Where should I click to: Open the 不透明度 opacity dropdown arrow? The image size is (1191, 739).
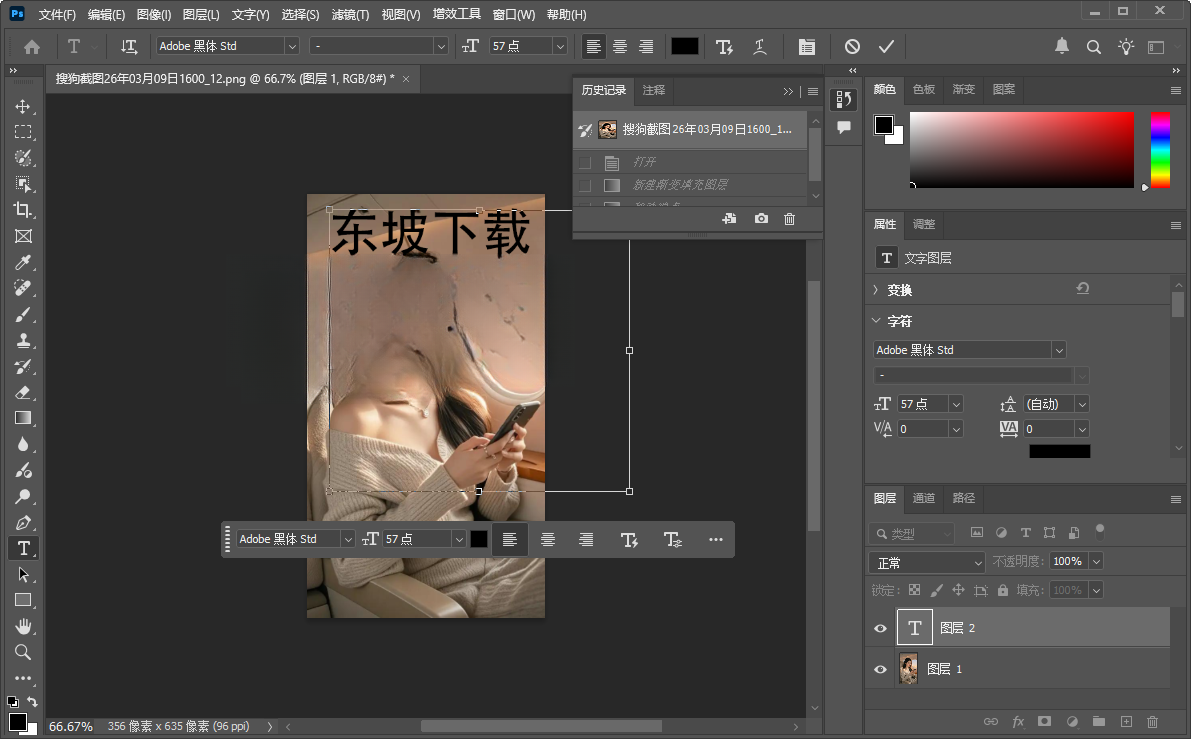(x=1095, y=561)
